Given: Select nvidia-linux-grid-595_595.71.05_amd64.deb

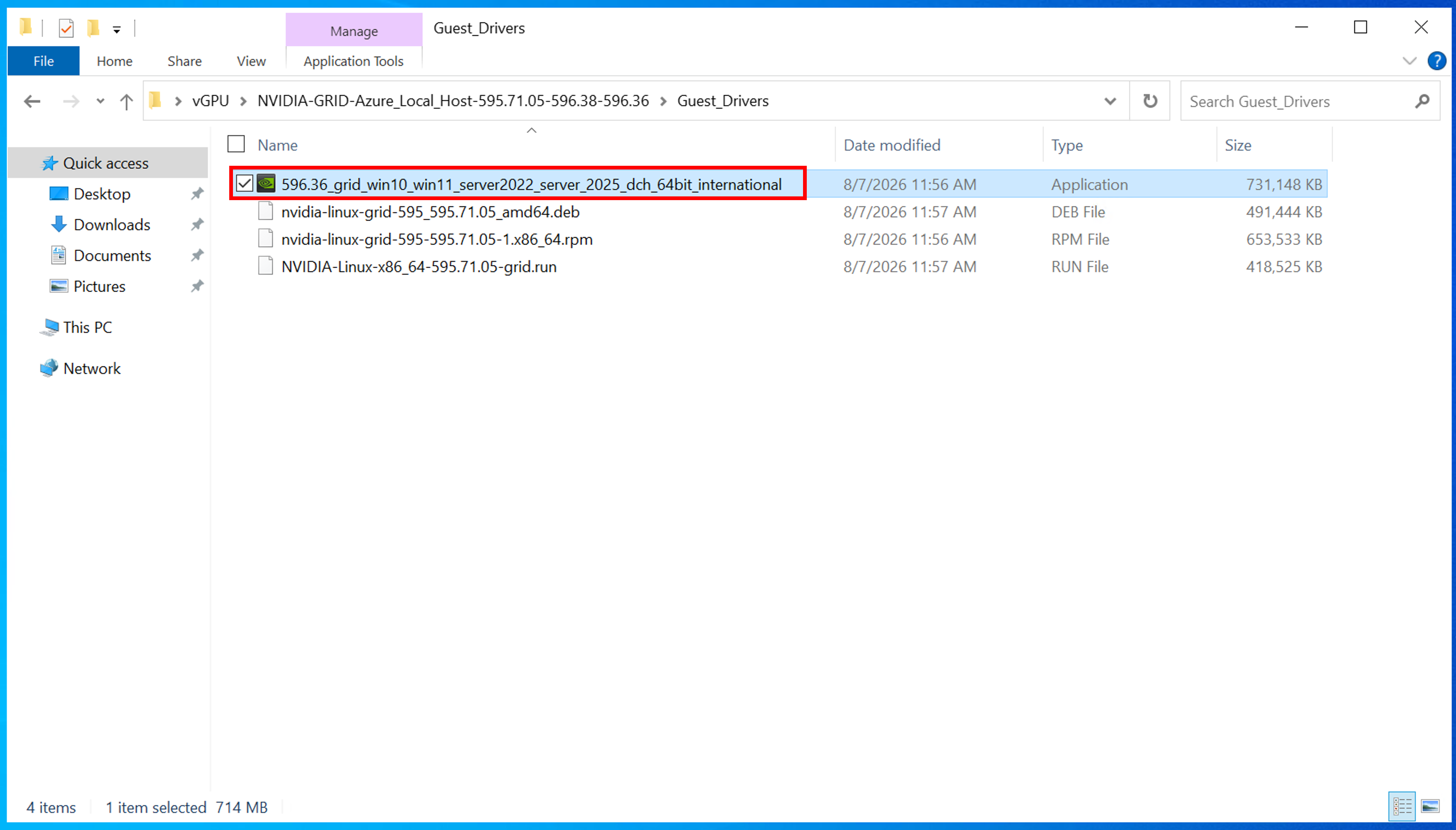Looking at the screenshot, I should pos(430,212).
